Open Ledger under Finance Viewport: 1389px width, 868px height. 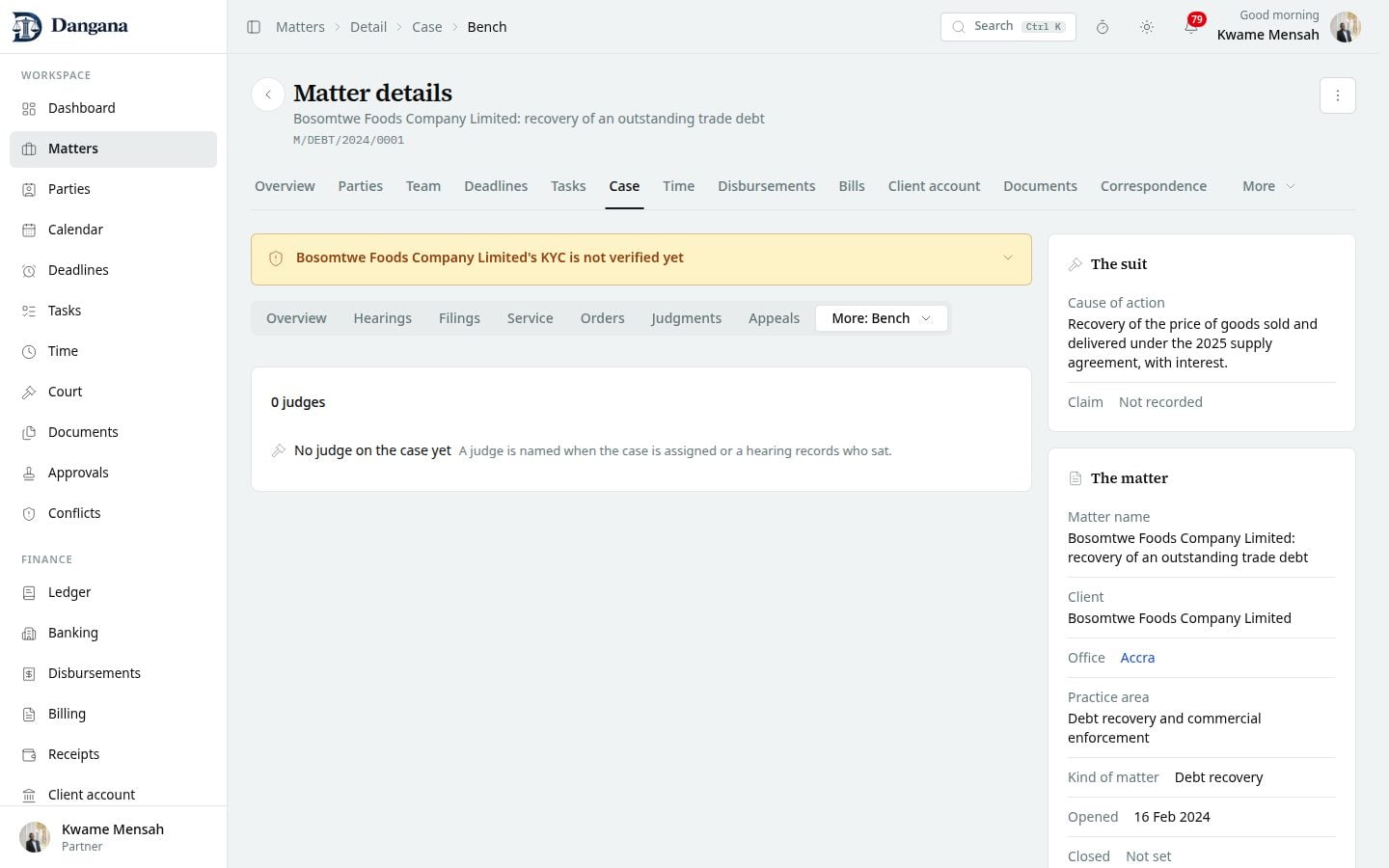pyautogui.click(x=113, y=592)
